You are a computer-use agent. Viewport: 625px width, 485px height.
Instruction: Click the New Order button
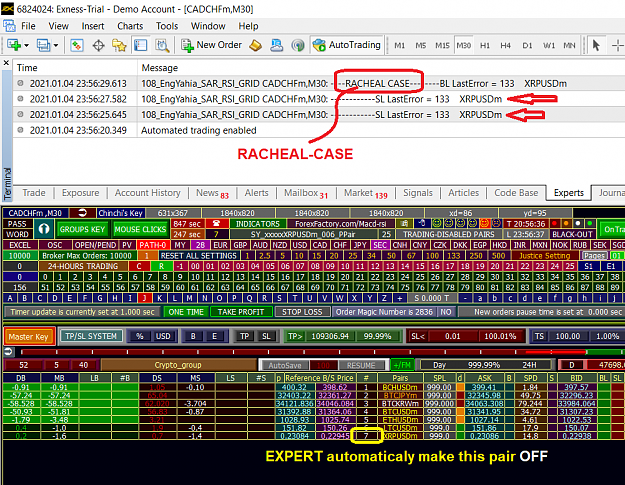pos(212,45)
